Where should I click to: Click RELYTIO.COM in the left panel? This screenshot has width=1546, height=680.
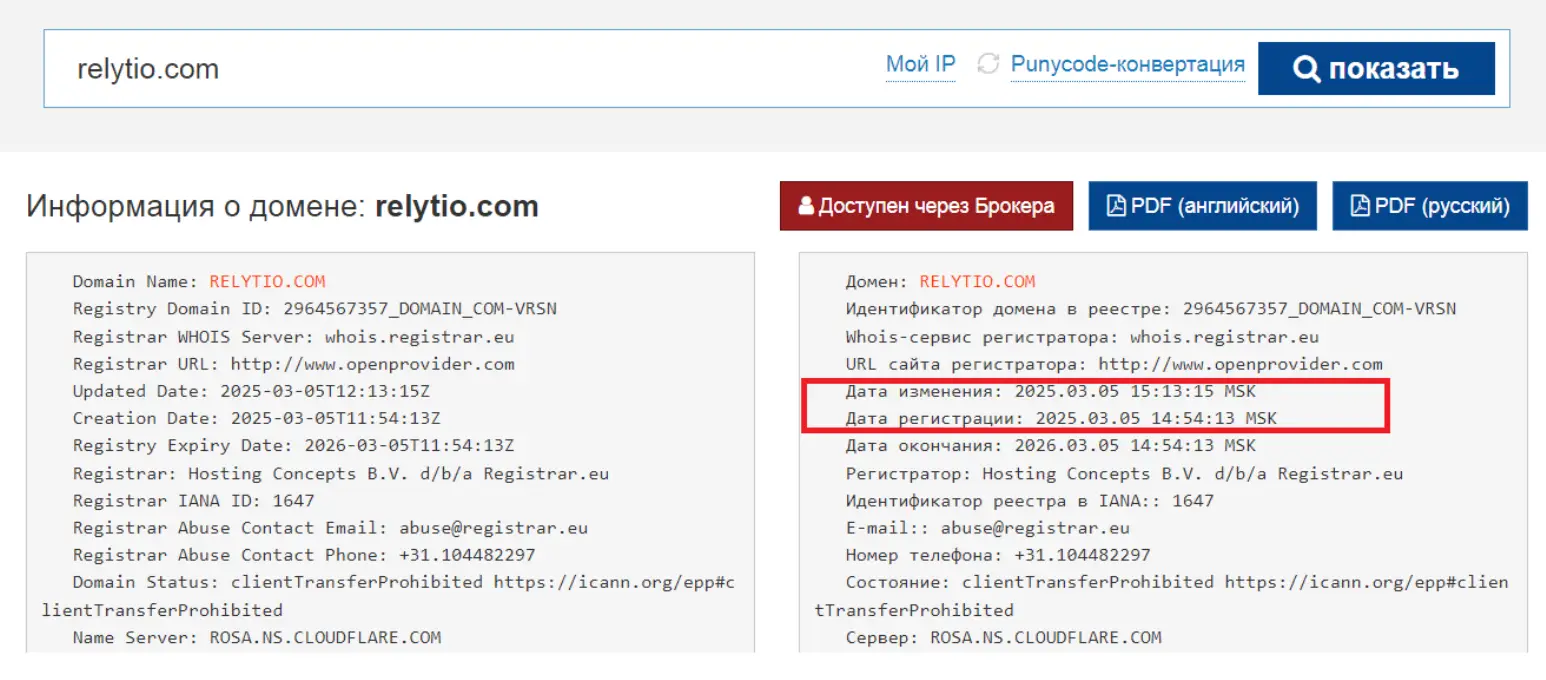click(x=269, y=281)
